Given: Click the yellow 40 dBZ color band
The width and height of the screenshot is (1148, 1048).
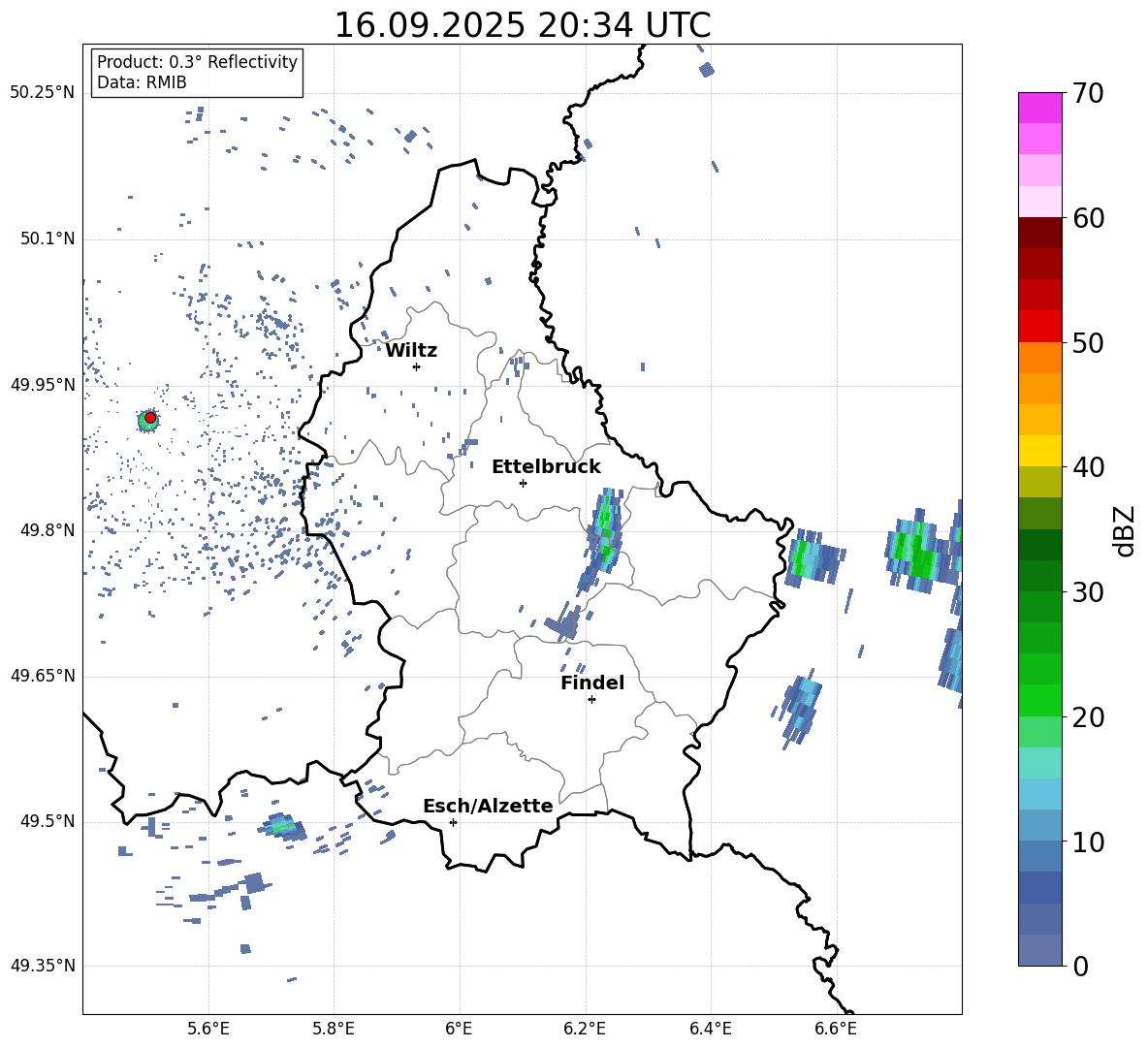Looking at the screenshot, I should [x=1039, y=451].
